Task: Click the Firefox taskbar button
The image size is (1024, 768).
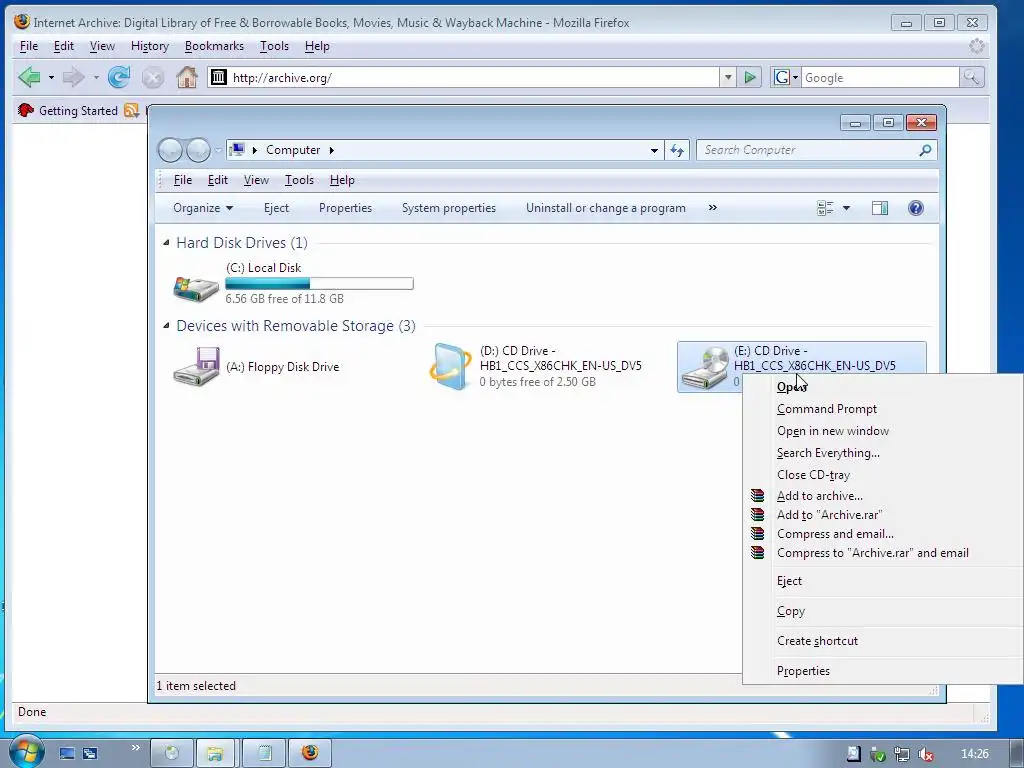Action: tap(310, 753)
